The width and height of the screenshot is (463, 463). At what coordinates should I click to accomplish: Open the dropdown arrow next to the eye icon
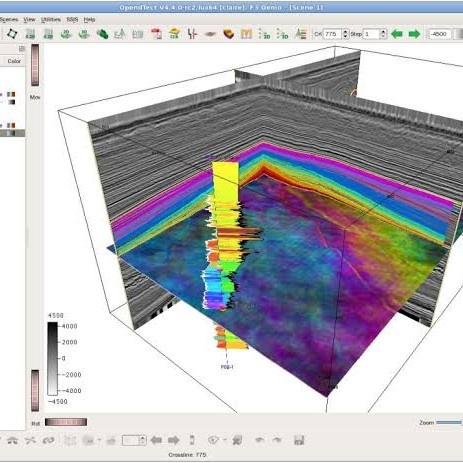click(x=224, y=440)
